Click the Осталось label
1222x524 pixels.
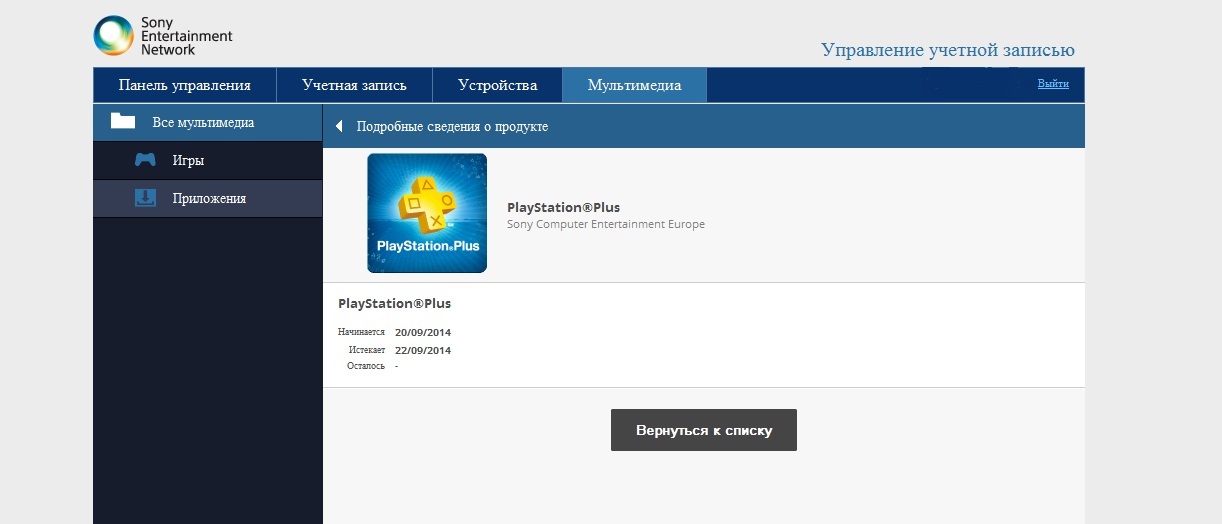[x=366, y=366]
